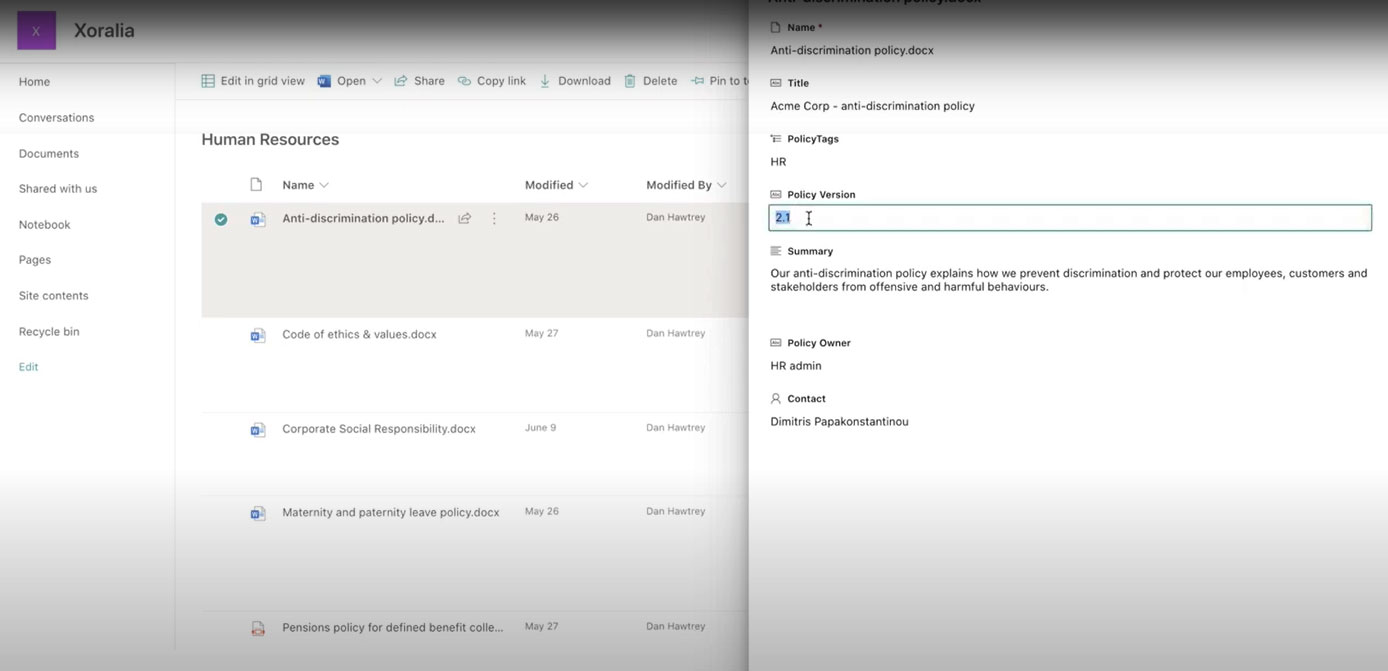Click the Policy Owner value HR admin
The width and height of the screenshot is (1388, 671).
click(x=796, y=366)
